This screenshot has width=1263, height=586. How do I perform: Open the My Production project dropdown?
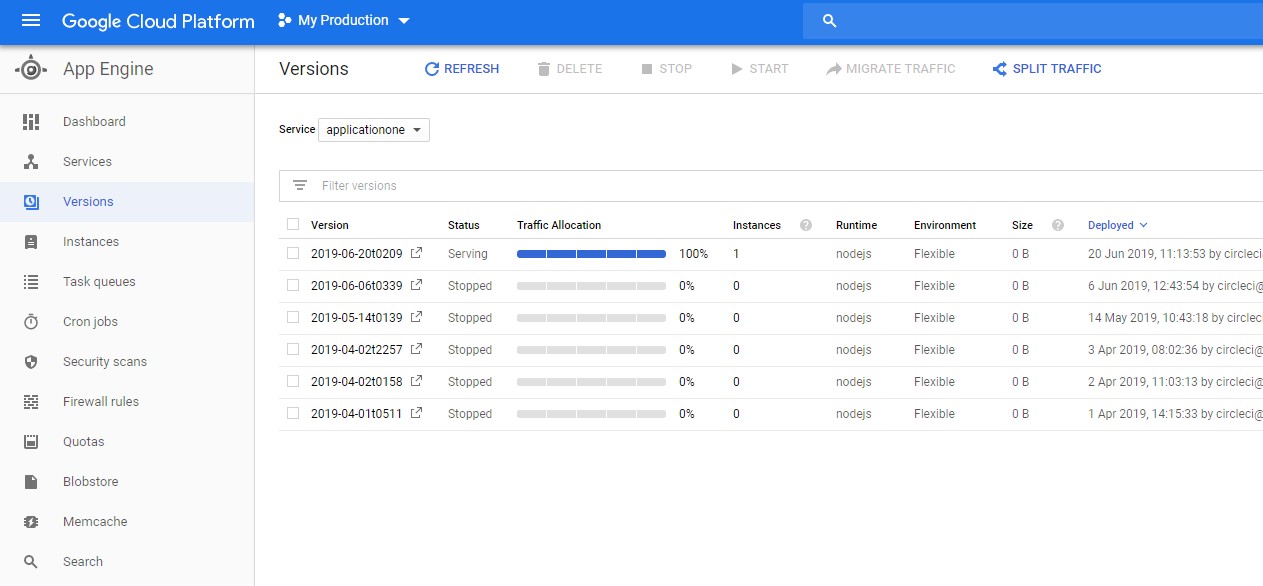pyautogui.click(x=344, y=20)
